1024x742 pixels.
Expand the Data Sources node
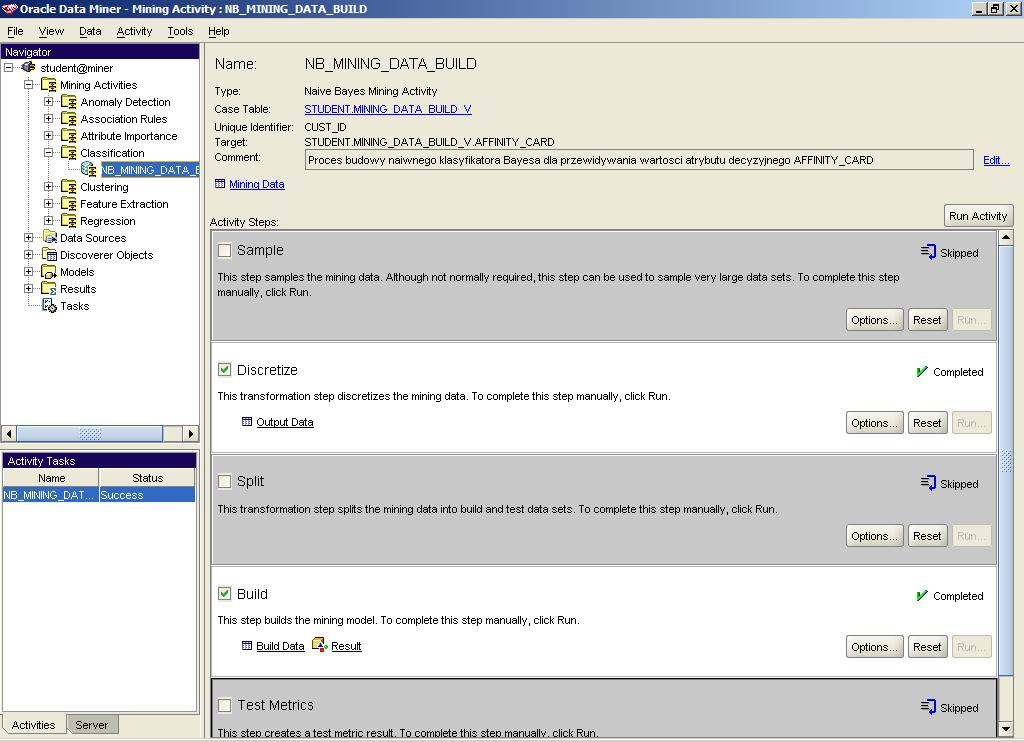click(x=29, y=237)
